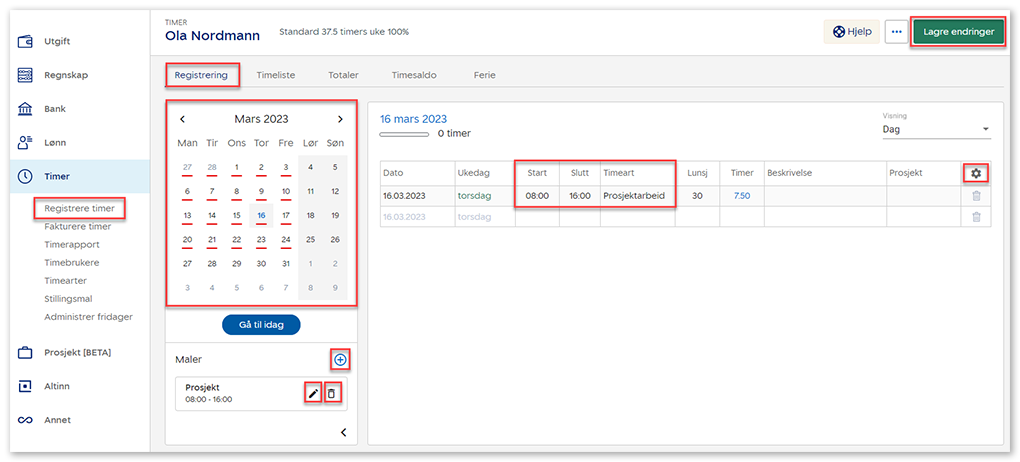Image resolution: width=1020 pixels, height=462 pixels.
Task: Add a new template with plus icon
Action: (340, 359)
